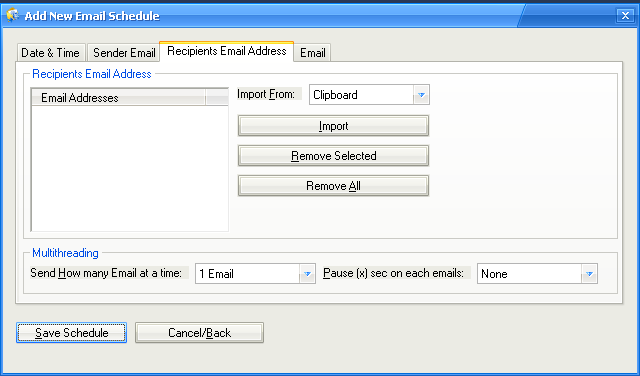Click the application icon in title bar
Viewport: 640px width, 376px height.
[13, 16]
